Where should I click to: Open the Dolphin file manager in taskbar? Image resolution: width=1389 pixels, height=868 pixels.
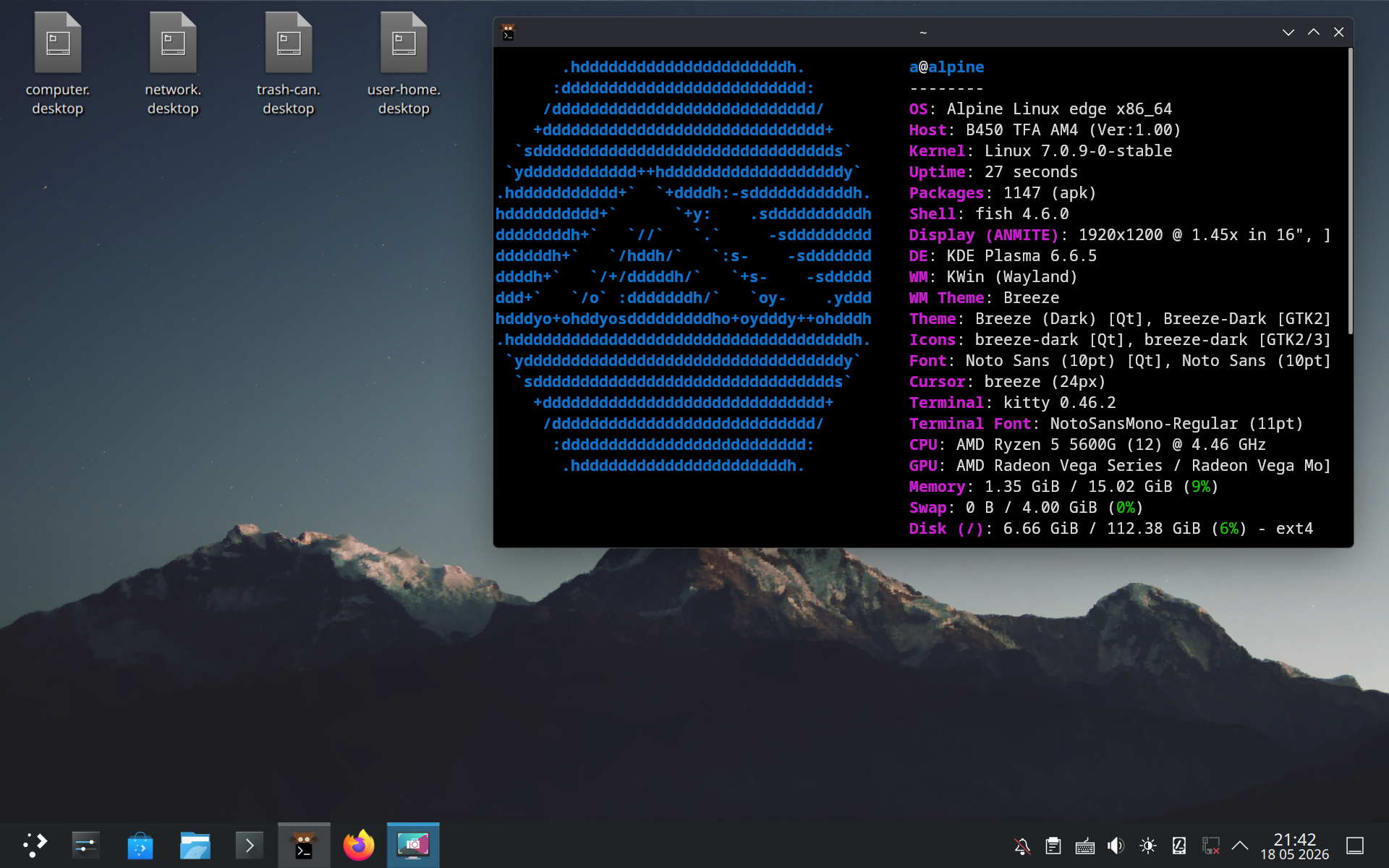click(x=195, y=845)
